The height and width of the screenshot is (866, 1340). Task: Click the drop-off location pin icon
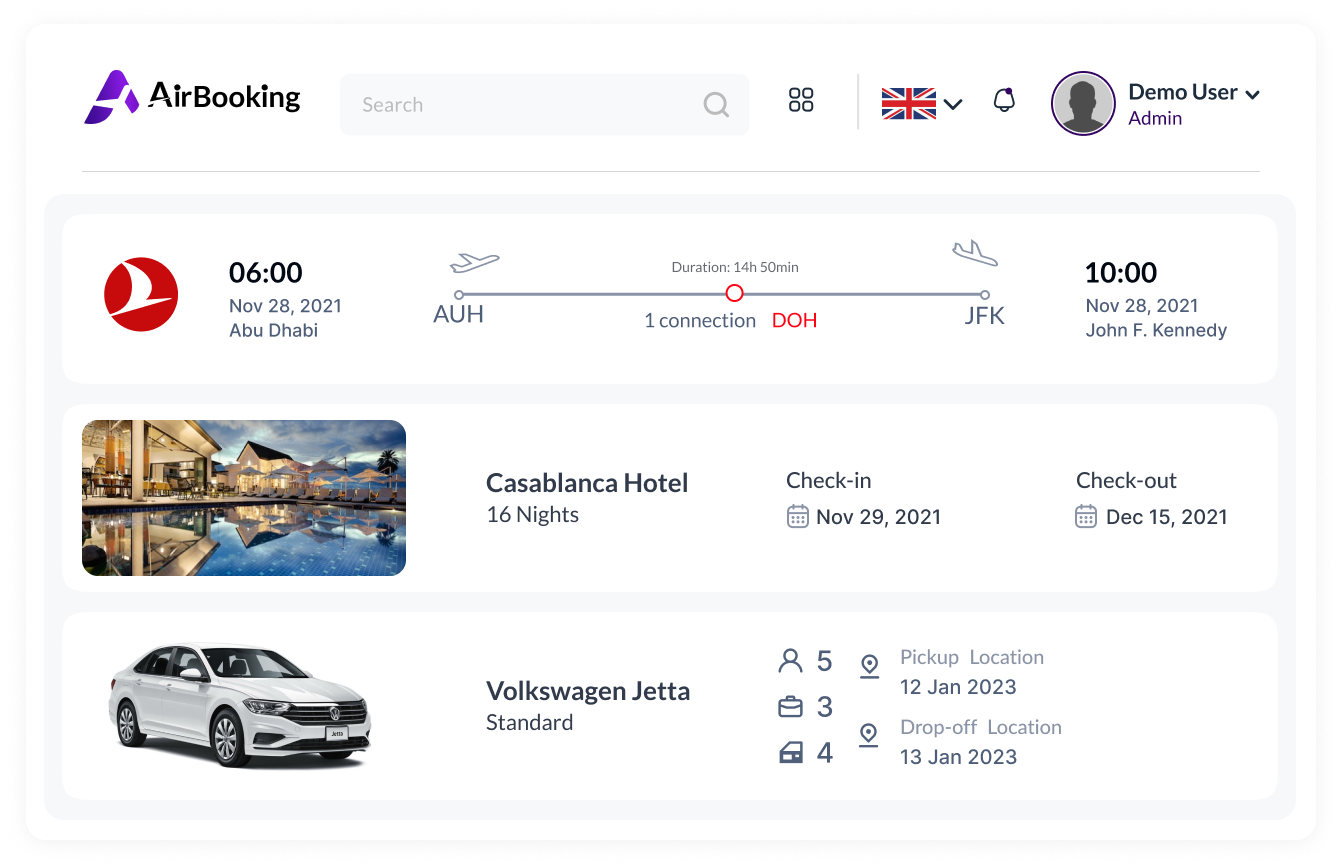869,735
